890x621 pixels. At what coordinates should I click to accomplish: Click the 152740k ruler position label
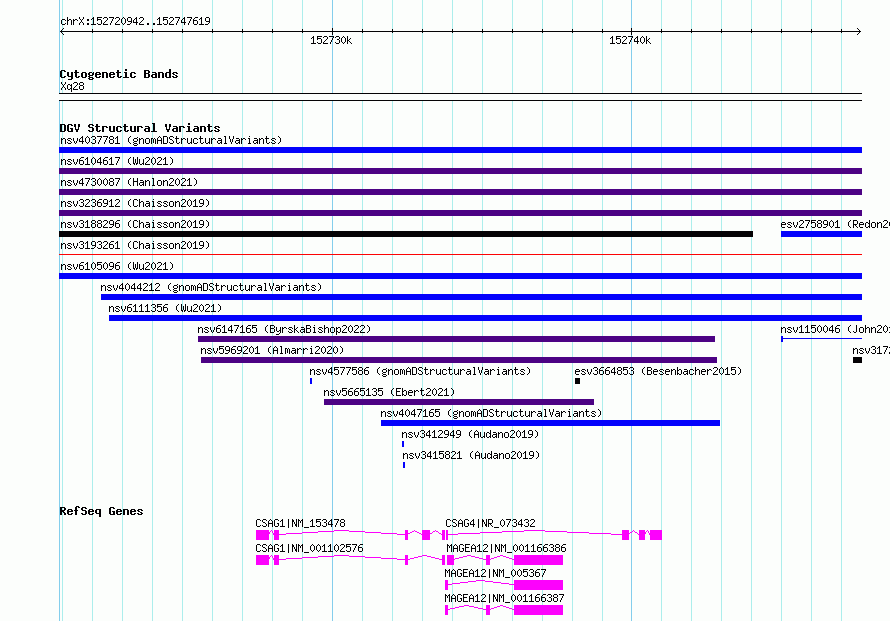pos(630,40)
